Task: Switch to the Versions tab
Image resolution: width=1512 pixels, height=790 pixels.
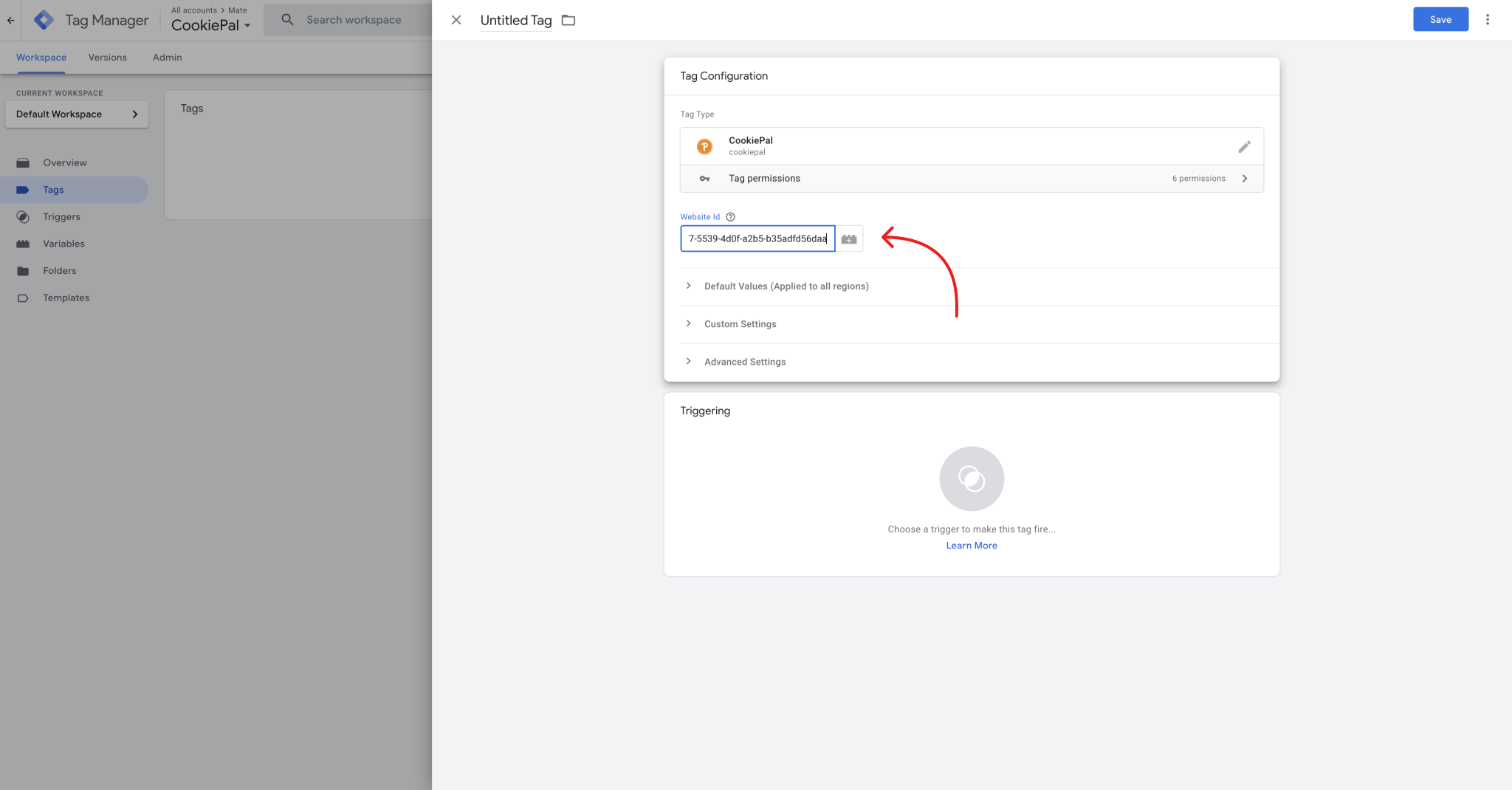Action: pos(107,58)
